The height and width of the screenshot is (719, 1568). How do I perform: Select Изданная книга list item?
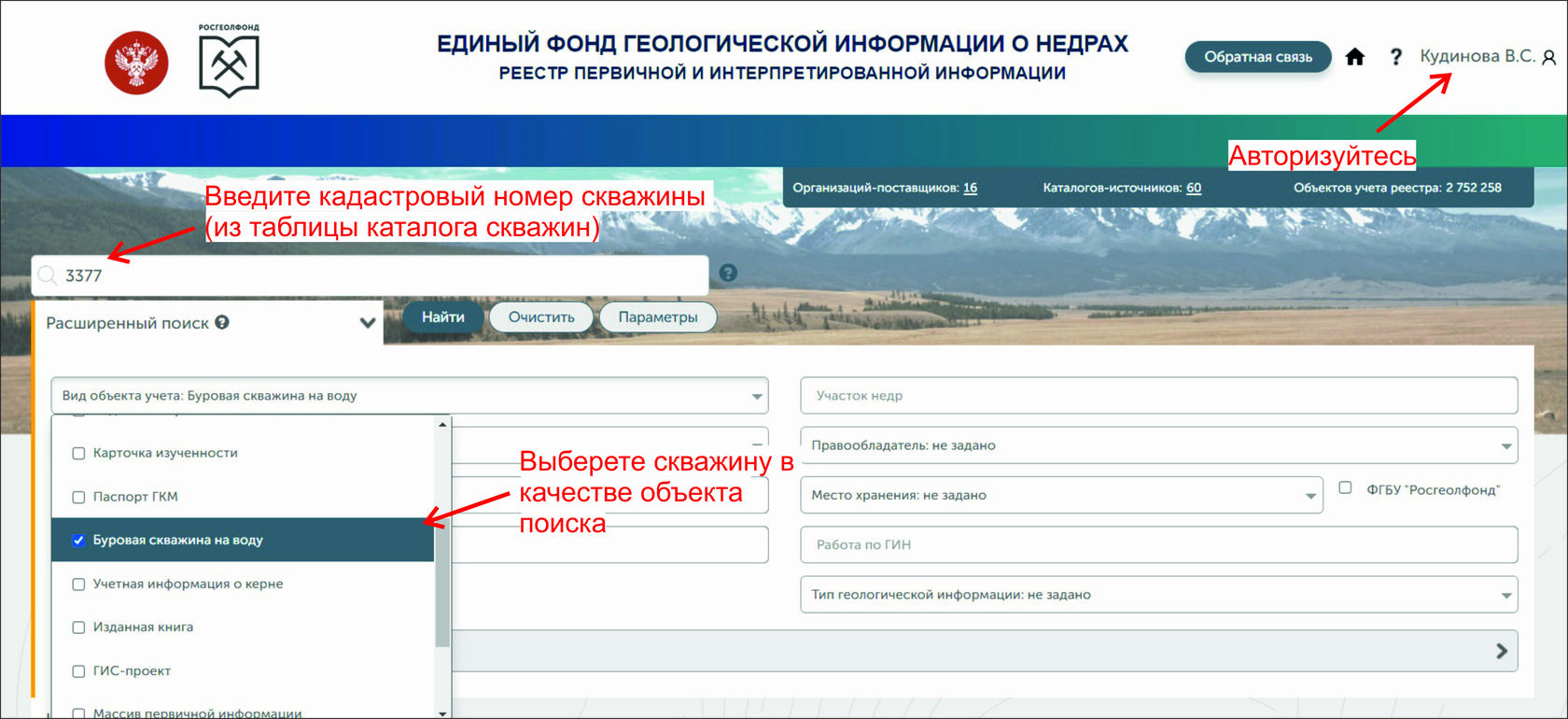(243, 627)
